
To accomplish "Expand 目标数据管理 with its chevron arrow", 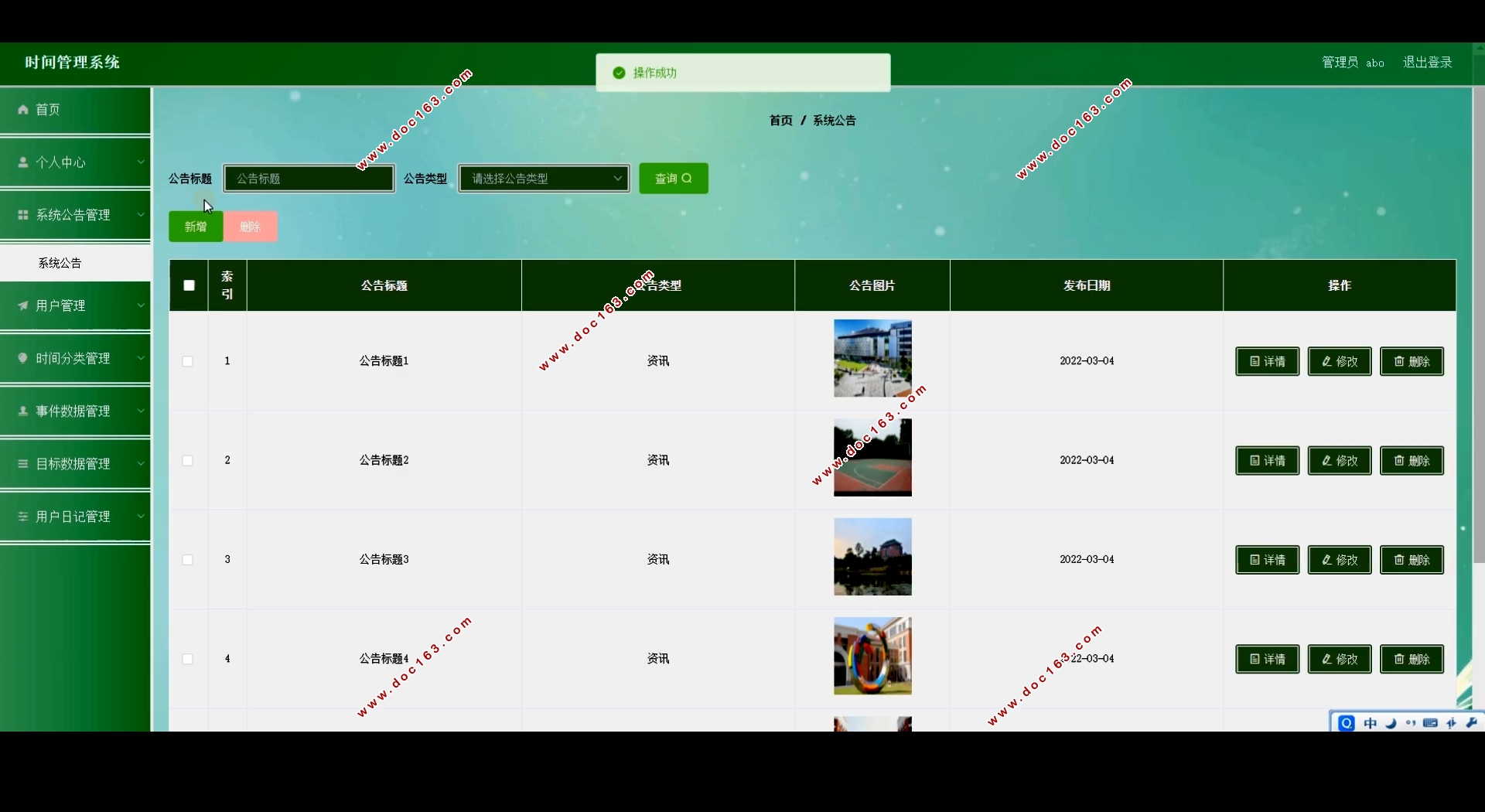I will tap(141, 464).
